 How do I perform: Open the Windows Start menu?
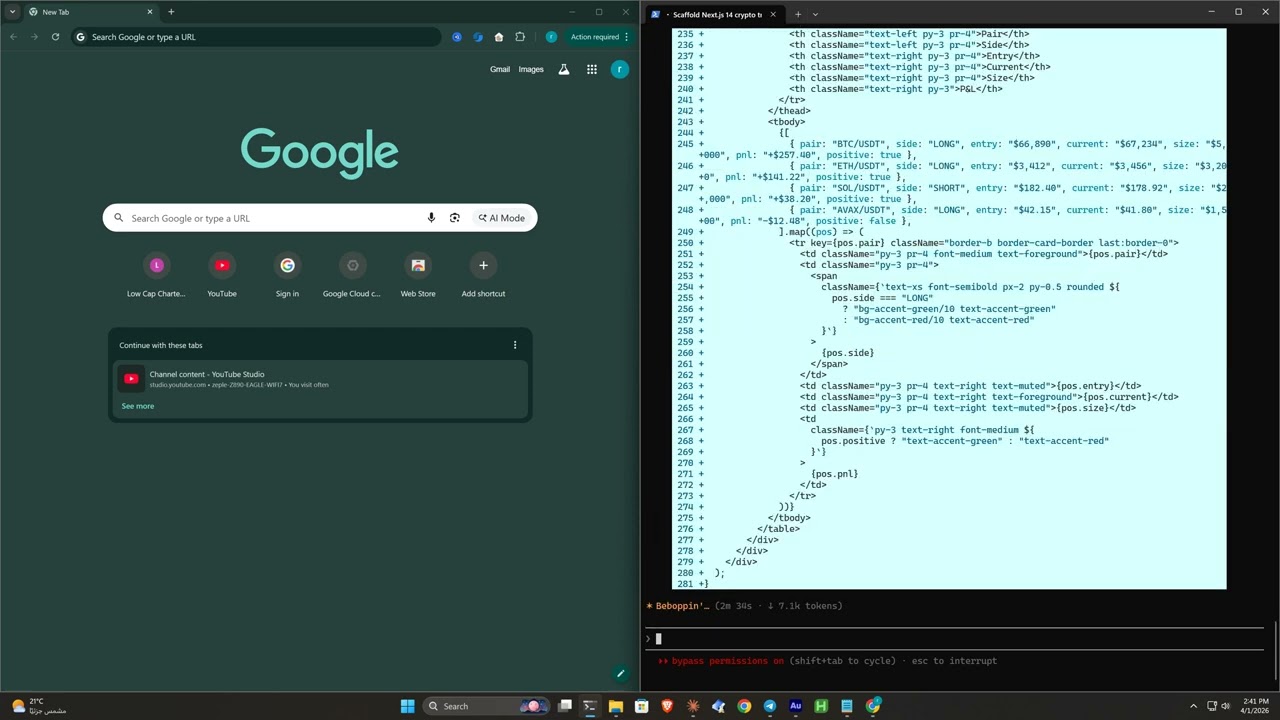pyautogui.click(x=407, y=706)
